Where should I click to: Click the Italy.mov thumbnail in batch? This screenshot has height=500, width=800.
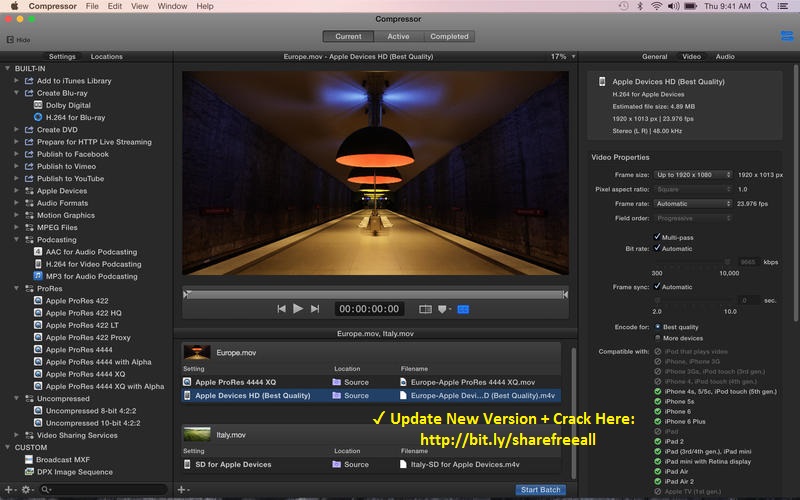(197, 434)
